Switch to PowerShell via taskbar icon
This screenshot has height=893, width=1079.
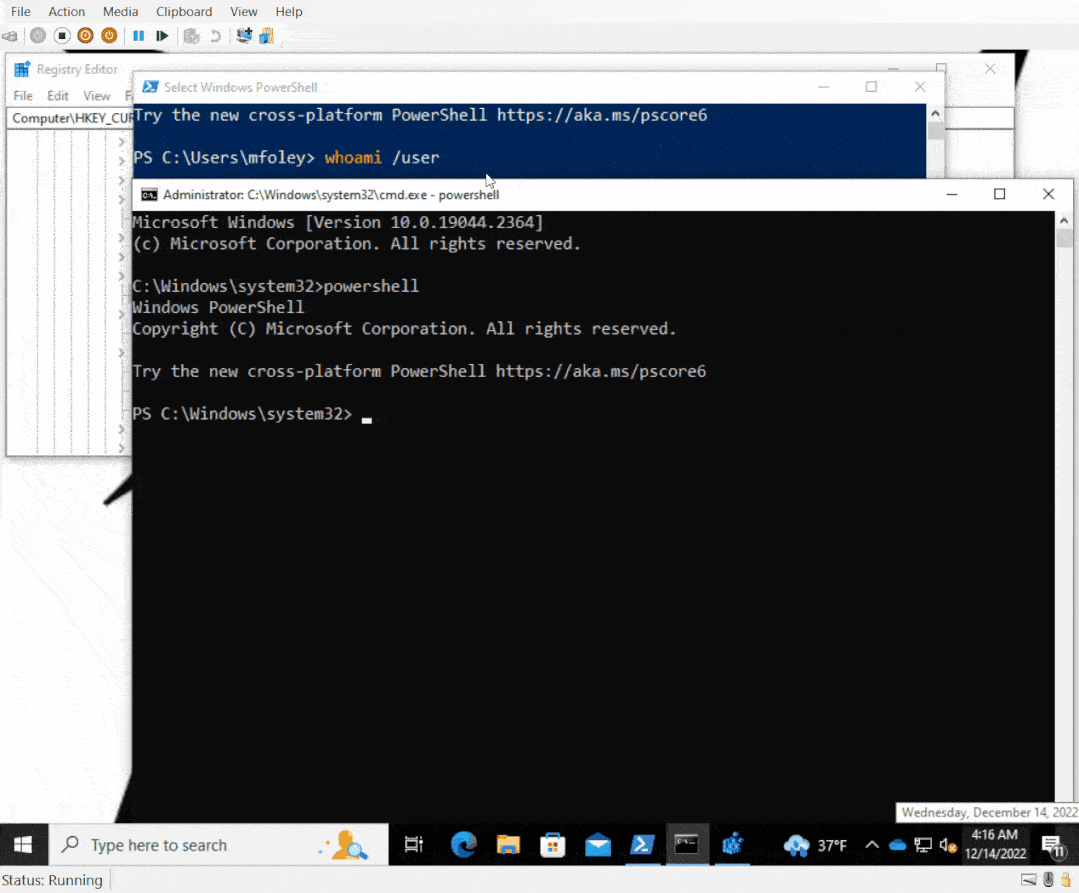click(642, 845)
